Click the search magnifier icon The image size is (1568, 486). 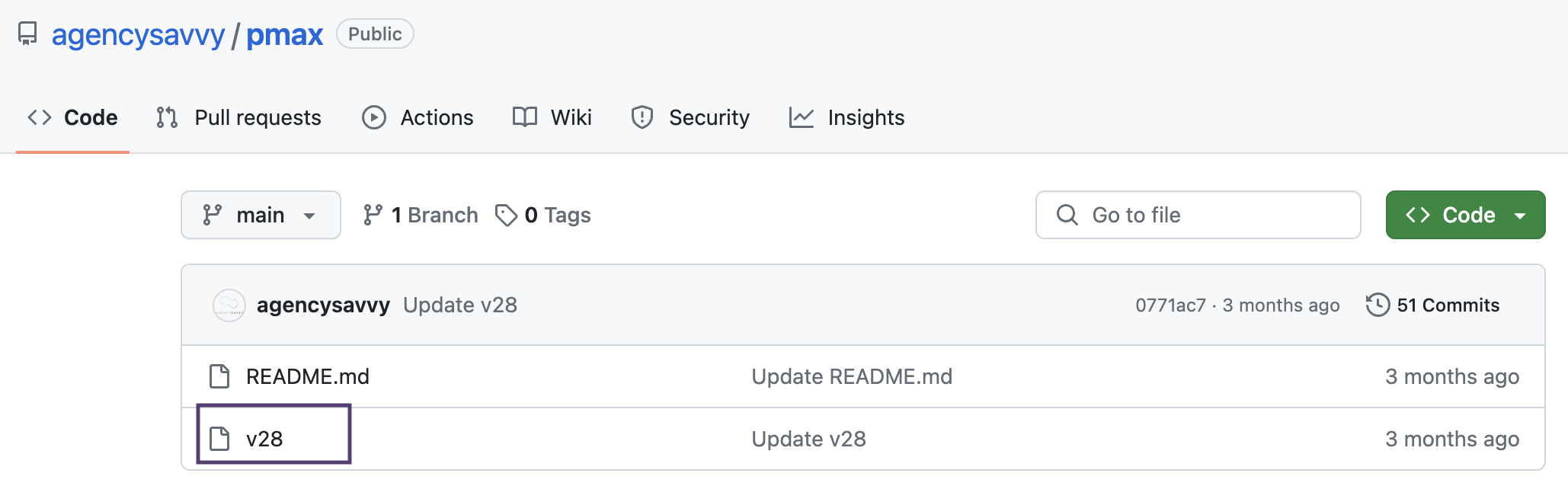click(x=1067, y=215)
